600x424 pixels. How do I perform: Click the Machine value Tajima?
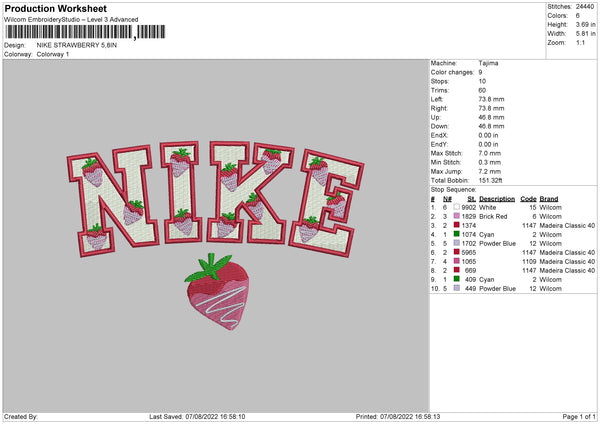(x=488, y=63)
